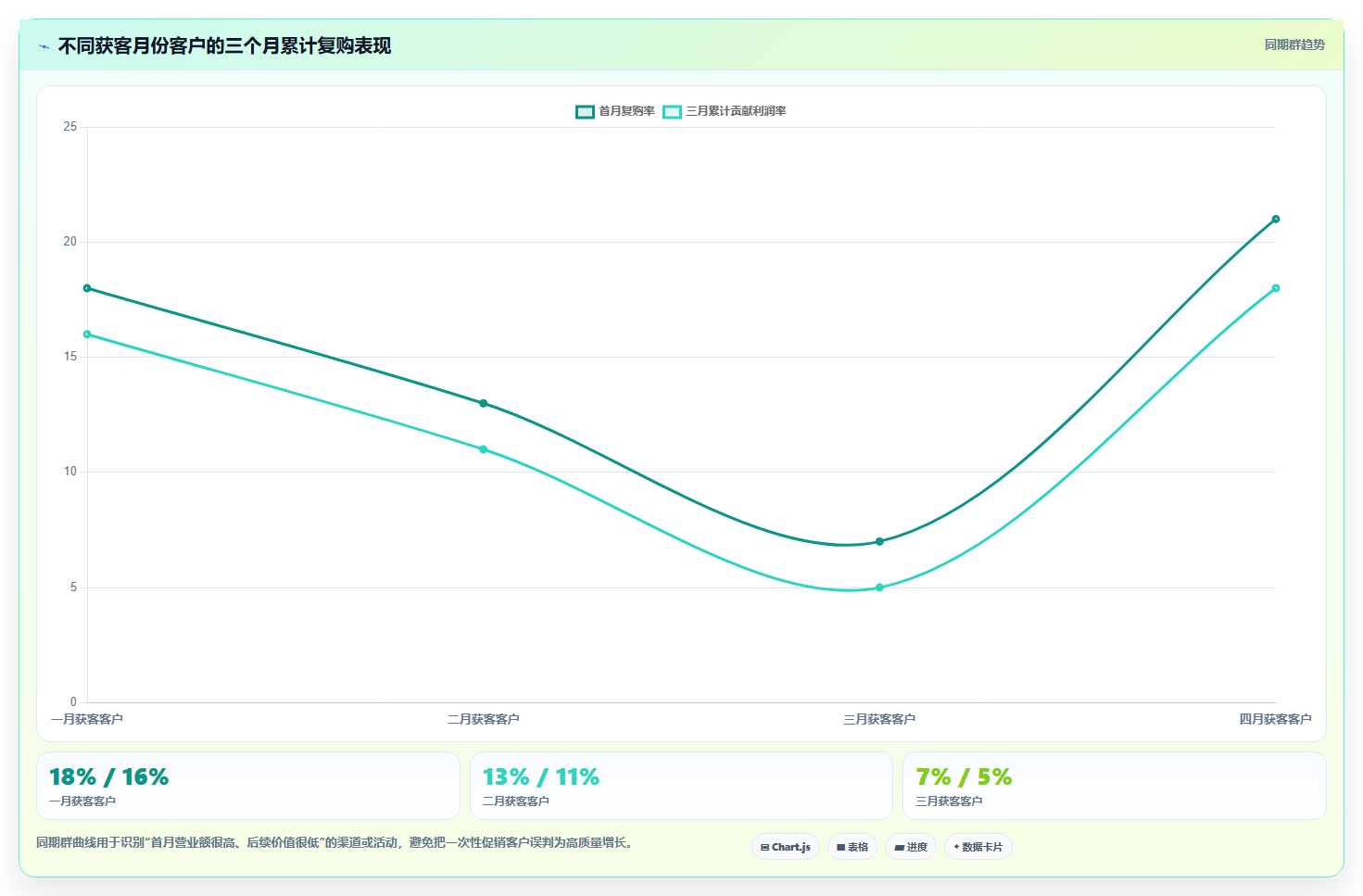Click the y-axis value 0
Screen dimensions: 1363x896
pos(74,702)
